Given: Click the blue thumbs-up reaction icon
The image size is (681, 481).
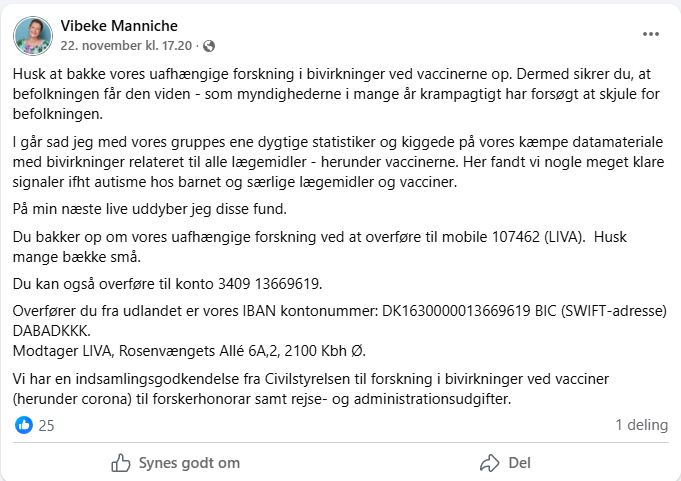Looking at the screenshot, I should click(x=24, y=425).
